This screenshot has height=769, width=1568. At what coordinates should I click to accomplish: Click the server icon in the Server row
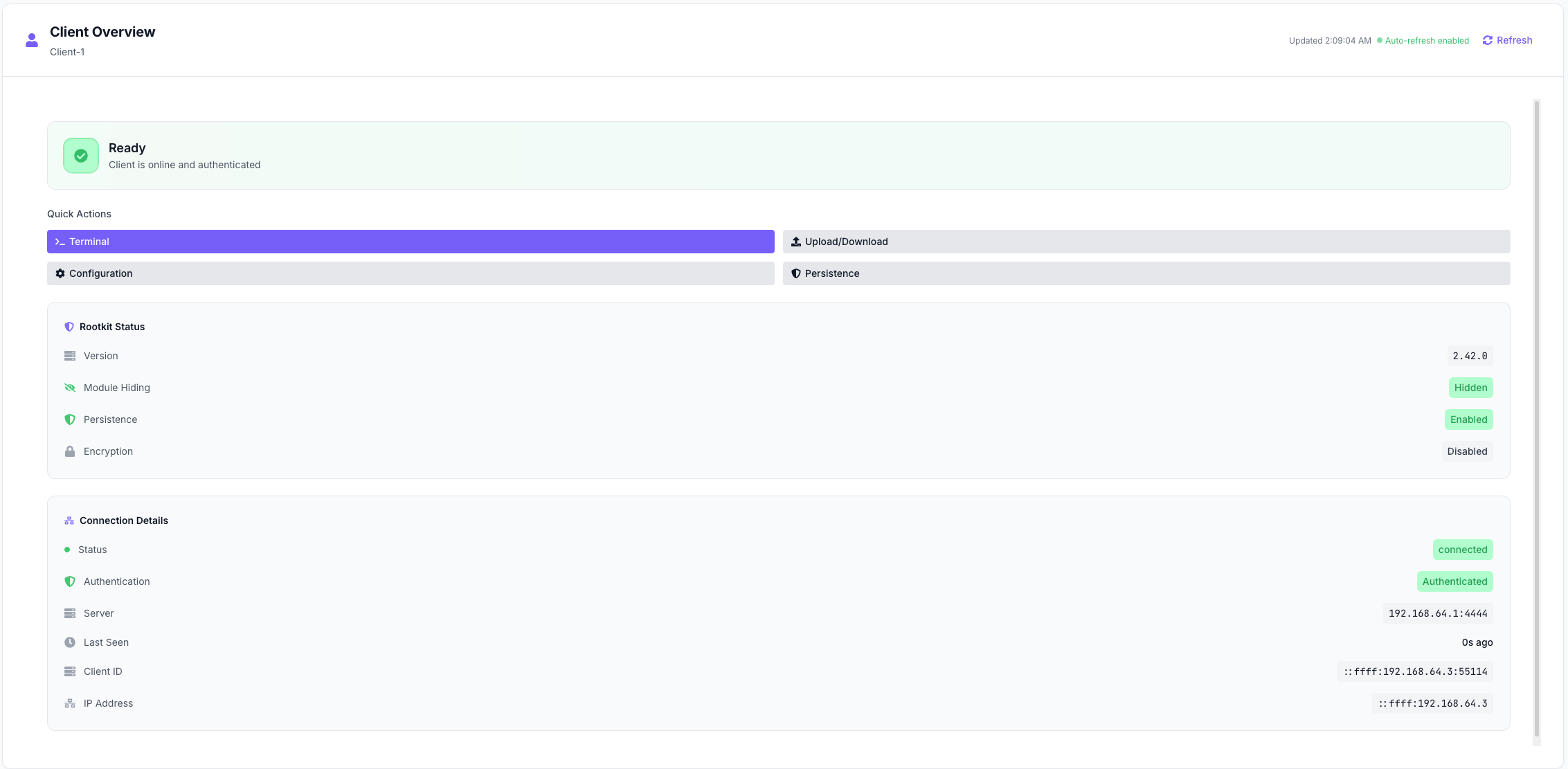[x=70, y=613]
